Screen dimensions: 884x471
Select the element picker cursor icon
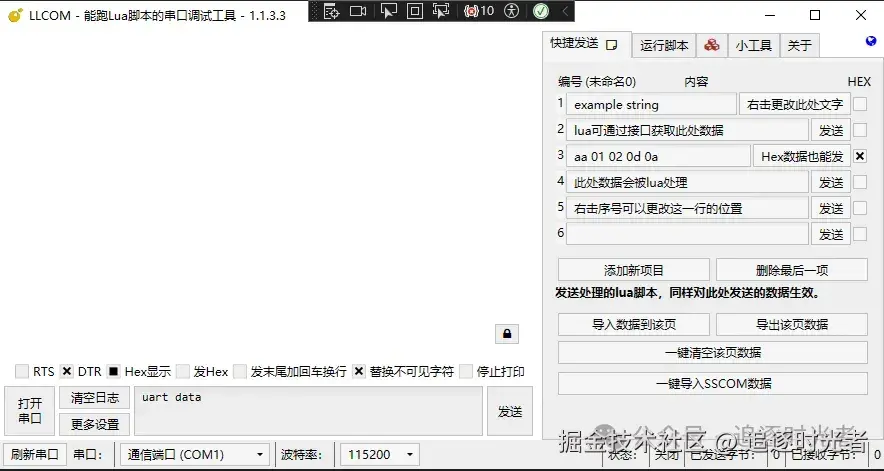click(388, 11)
